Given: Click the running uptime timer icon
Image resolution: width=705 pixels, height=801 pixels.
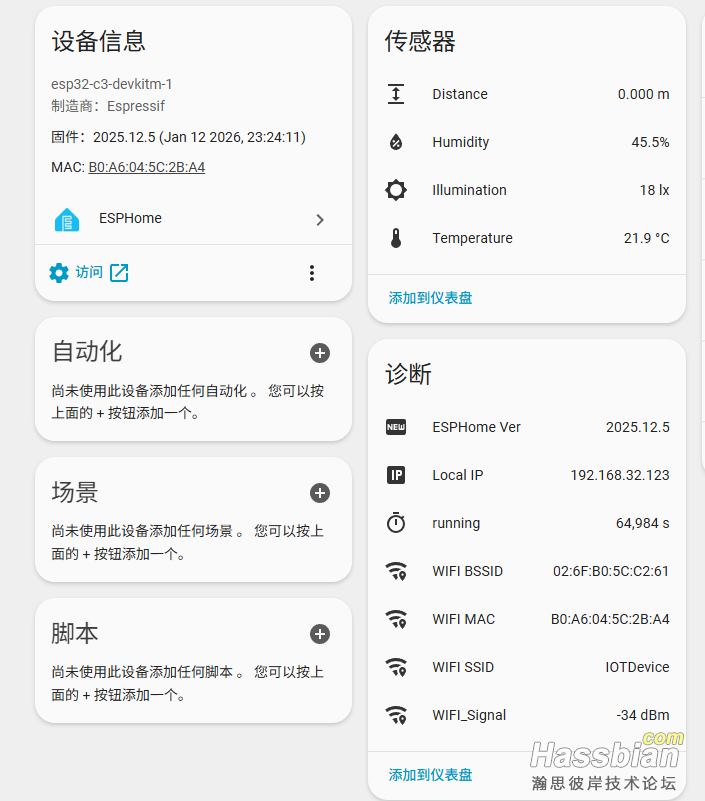Looking at the screenshot, I should pos(396,523).
